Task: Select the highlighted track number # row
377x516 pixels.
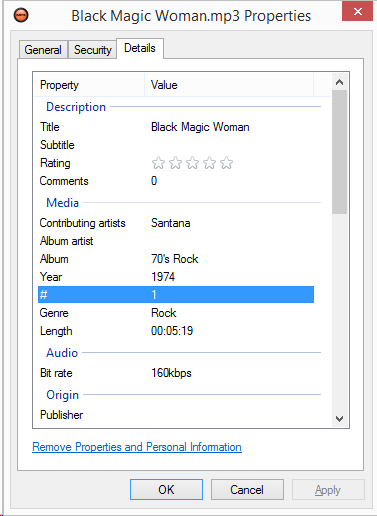Action: pos(176,295)
